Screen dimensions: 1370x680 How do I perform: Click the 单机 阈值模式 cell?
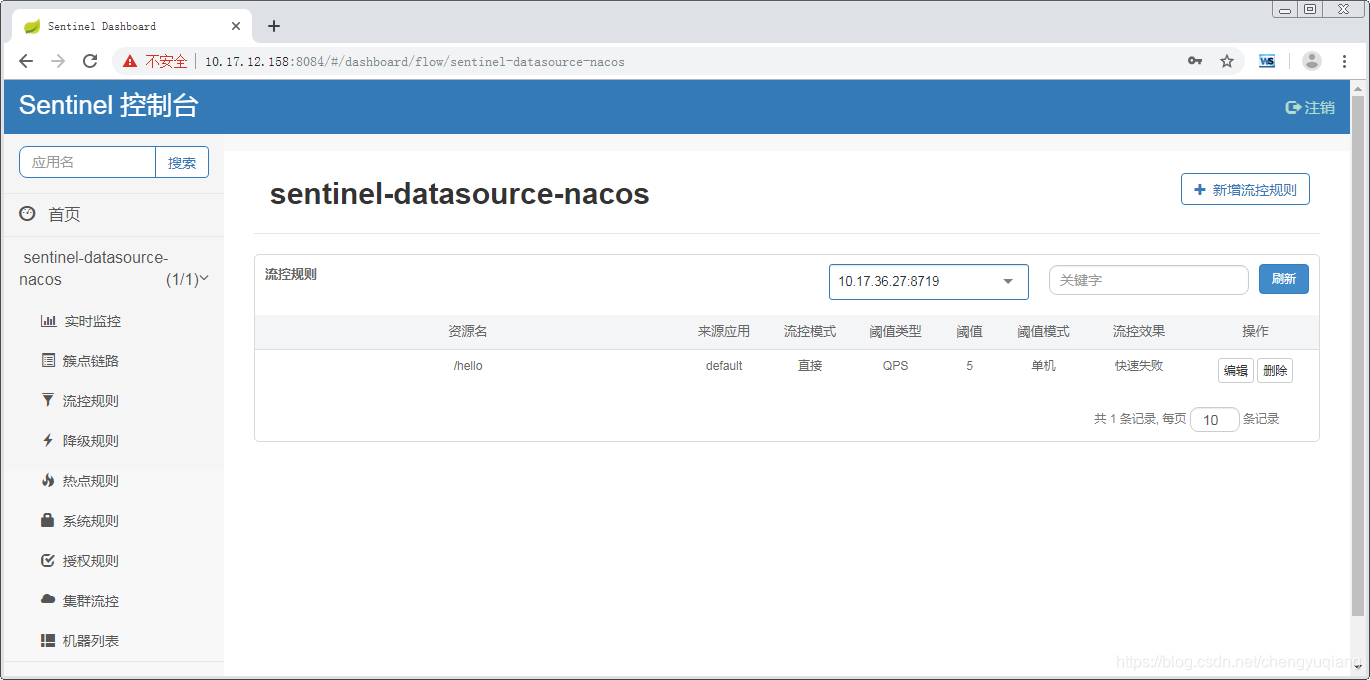1043,366
